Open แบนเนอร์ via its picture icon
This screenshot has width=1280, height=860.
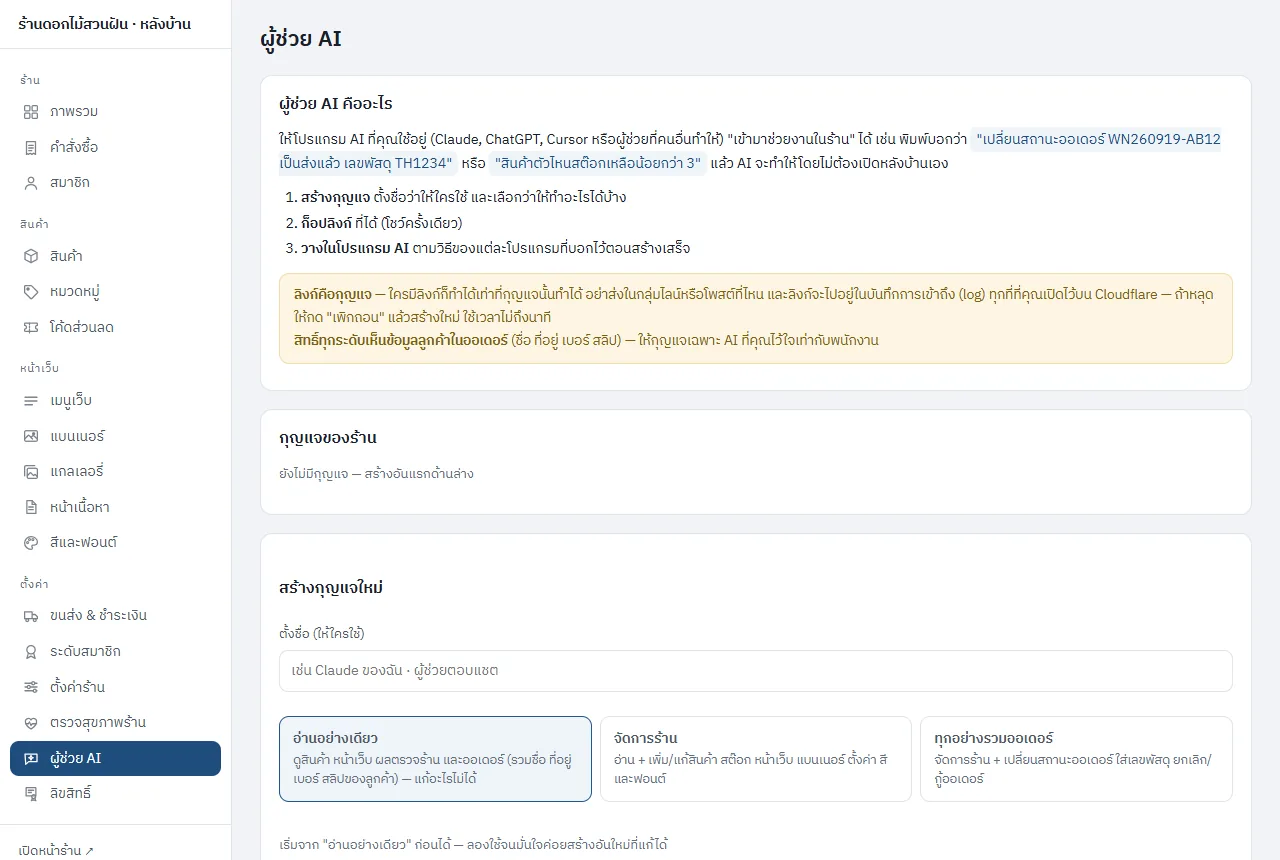tap(31, 436)
